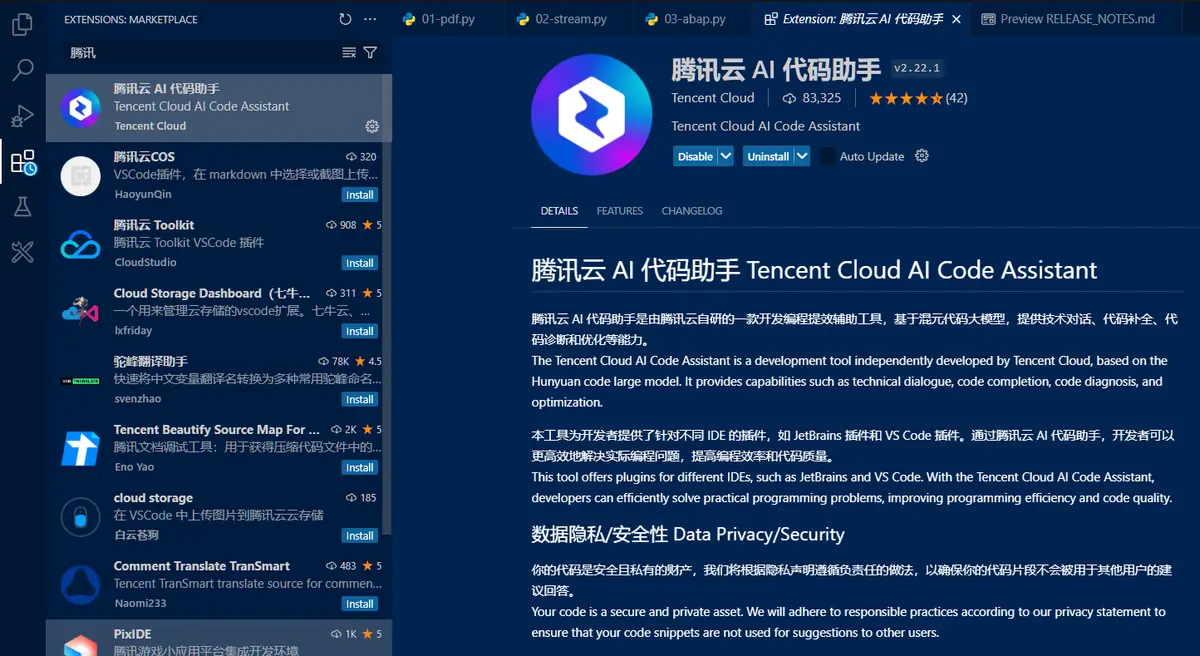
Task: Clear extensions search results icon
Action: tap(349, 52)
